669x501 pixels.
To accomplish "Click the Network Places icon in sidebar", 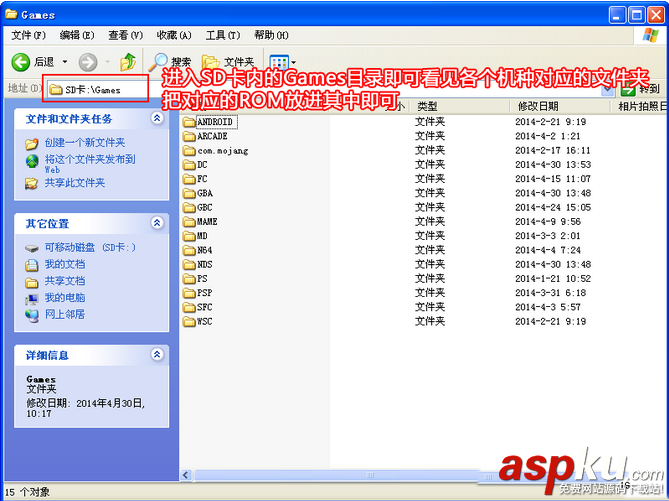I will coord(32,316).
